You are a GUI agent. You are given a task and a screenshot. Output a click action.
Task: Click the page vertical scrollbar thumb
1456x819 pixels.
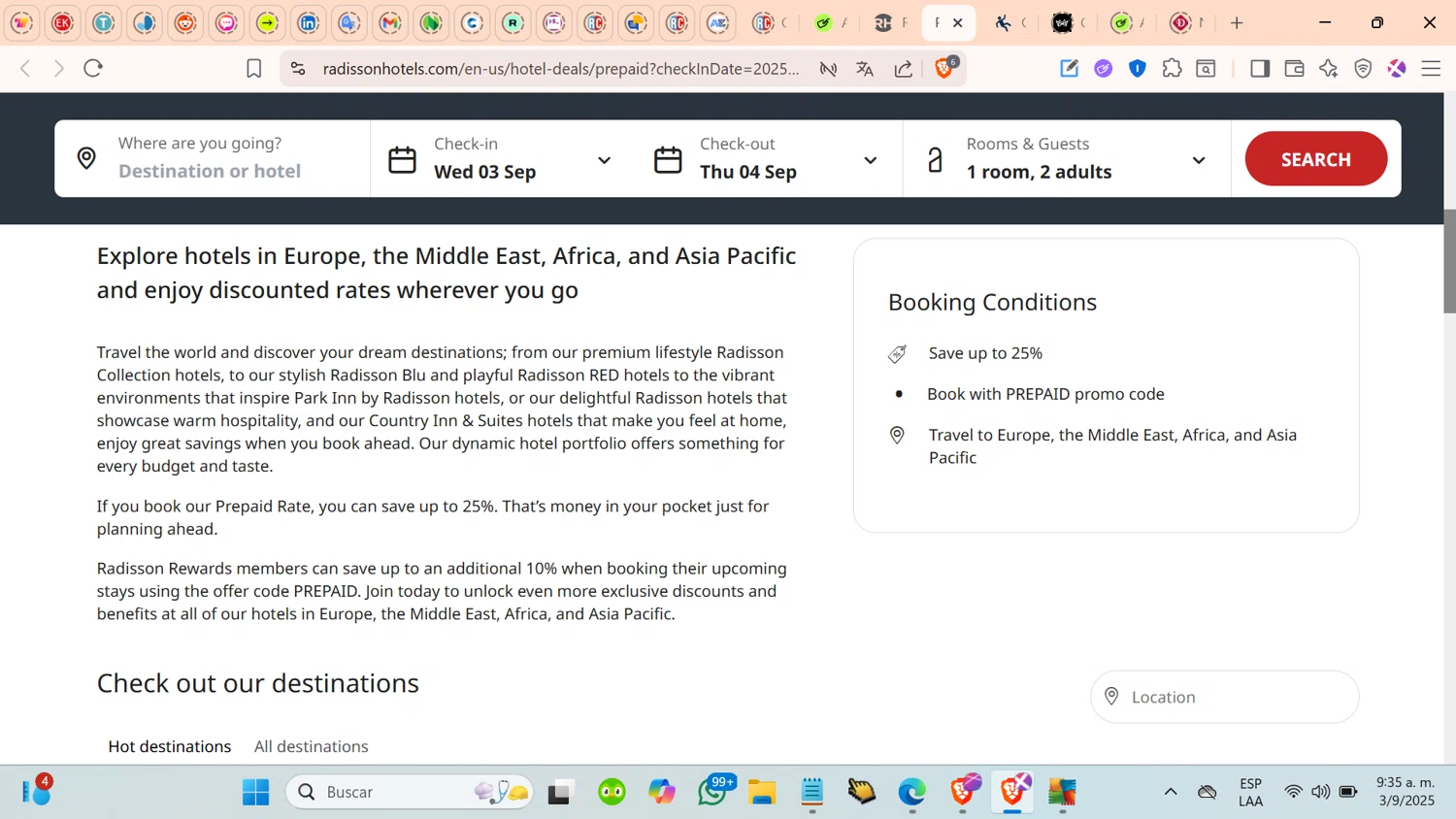tap(1449, 262)
